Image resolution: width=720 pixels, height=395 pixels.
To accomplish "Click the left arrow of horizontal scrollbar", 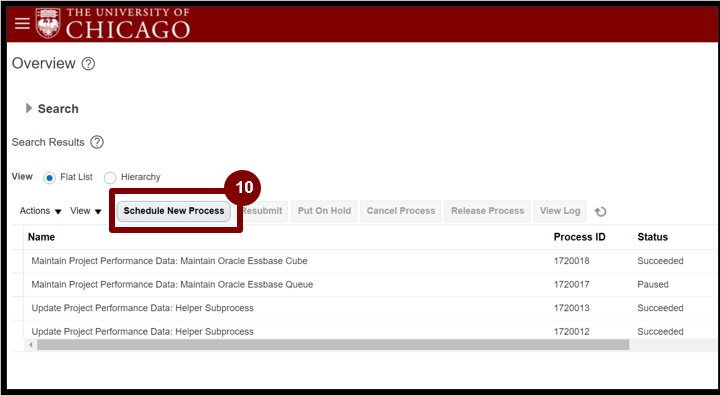I will (31, 344).
